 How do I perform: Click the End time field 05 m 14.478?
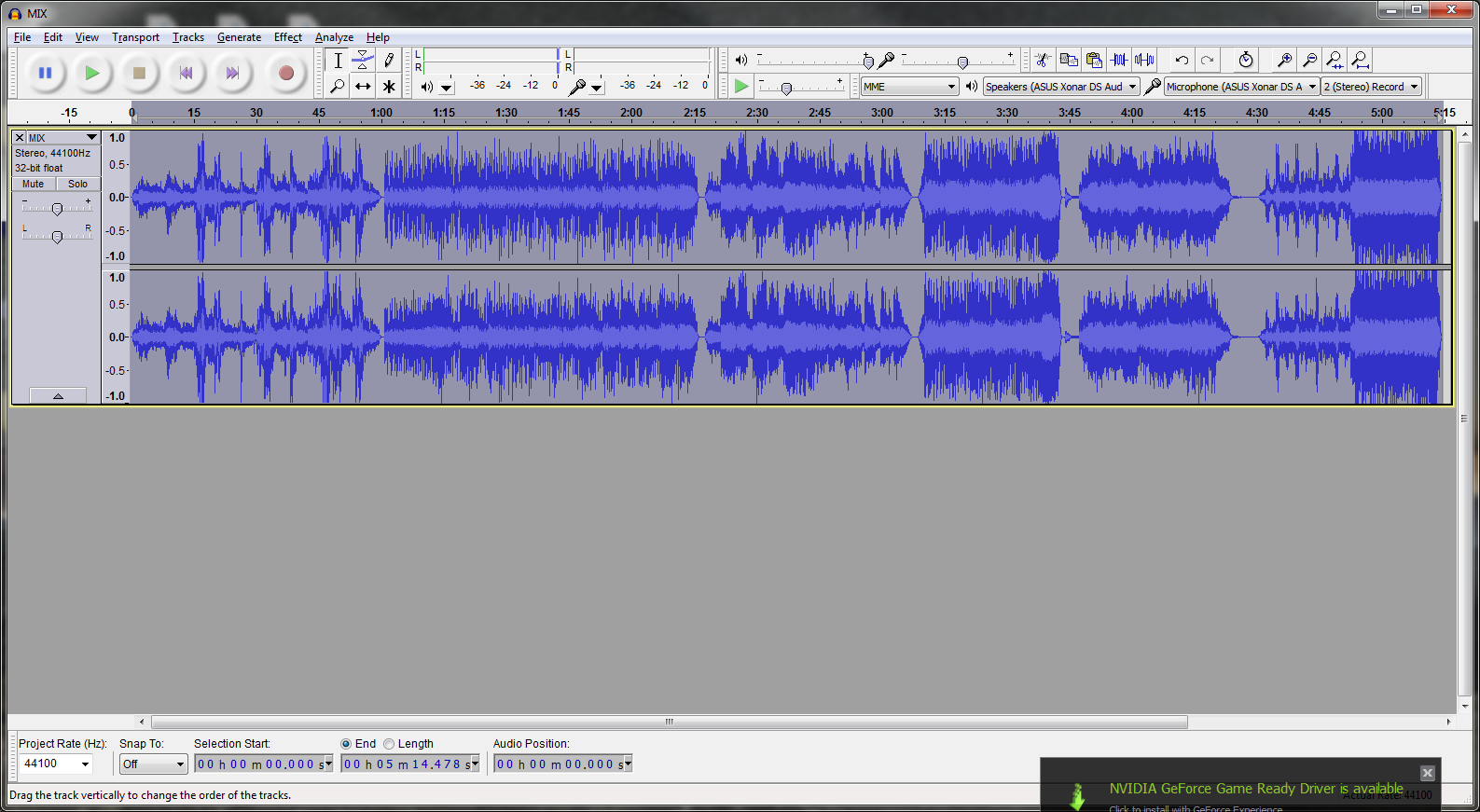410,764
